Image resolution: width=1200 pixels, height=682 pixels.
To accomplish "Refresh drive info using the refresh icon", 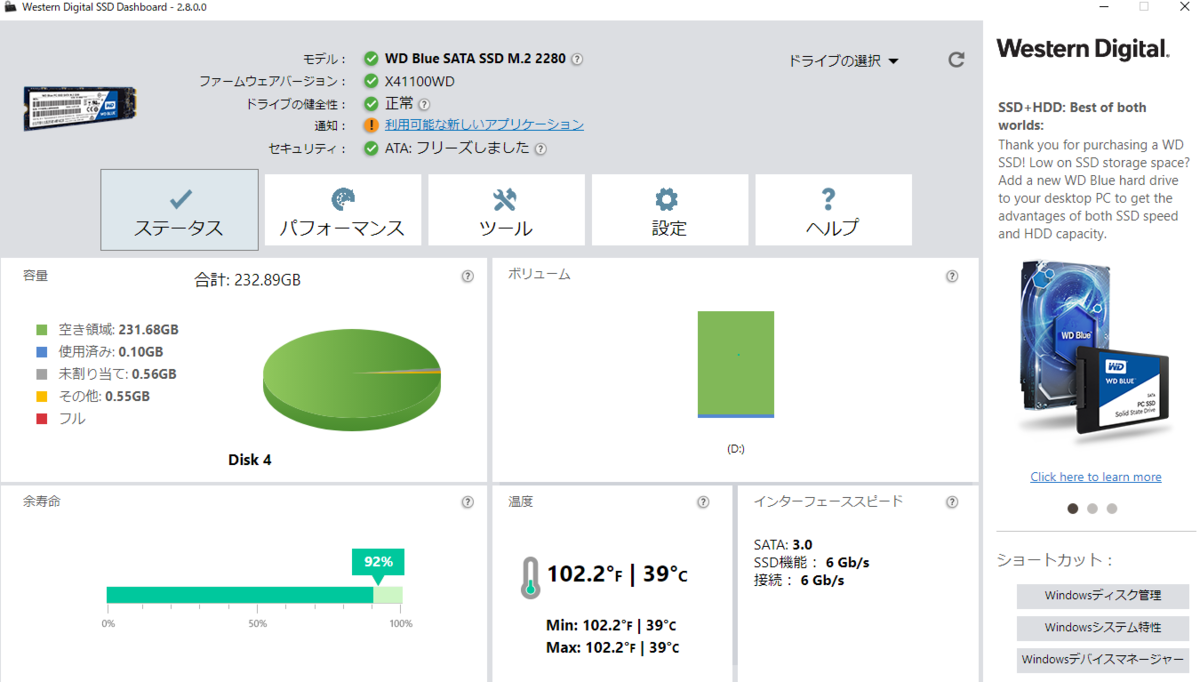I will coord(956,59).
